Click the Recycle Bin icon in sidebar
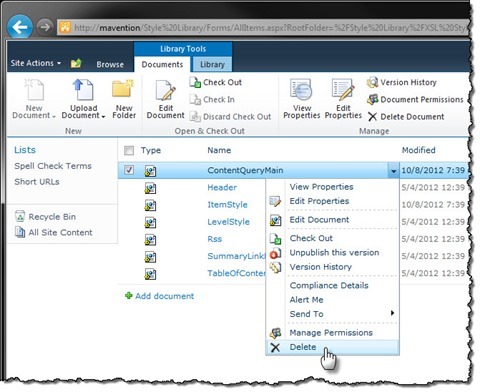Viewport: 480px width, 392px height. coord(20,217)
